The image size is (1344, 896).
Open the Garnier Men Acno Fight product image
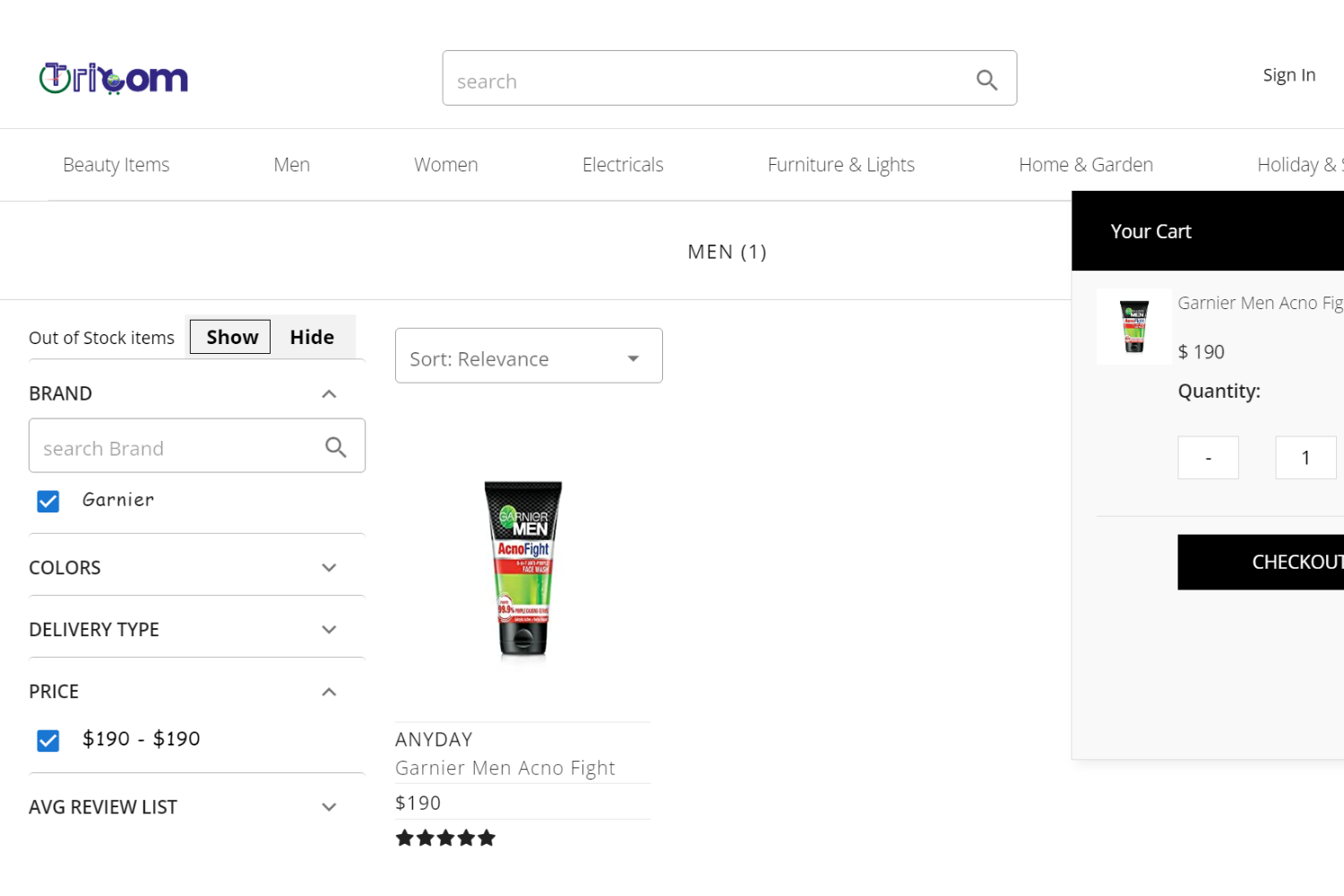coord(523,570)
